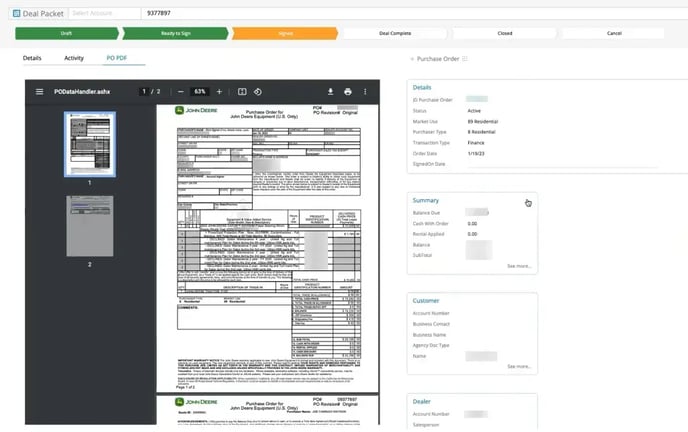Click the Order Date value 1/19/23
The image size is (688, 432).
point(476,154)
